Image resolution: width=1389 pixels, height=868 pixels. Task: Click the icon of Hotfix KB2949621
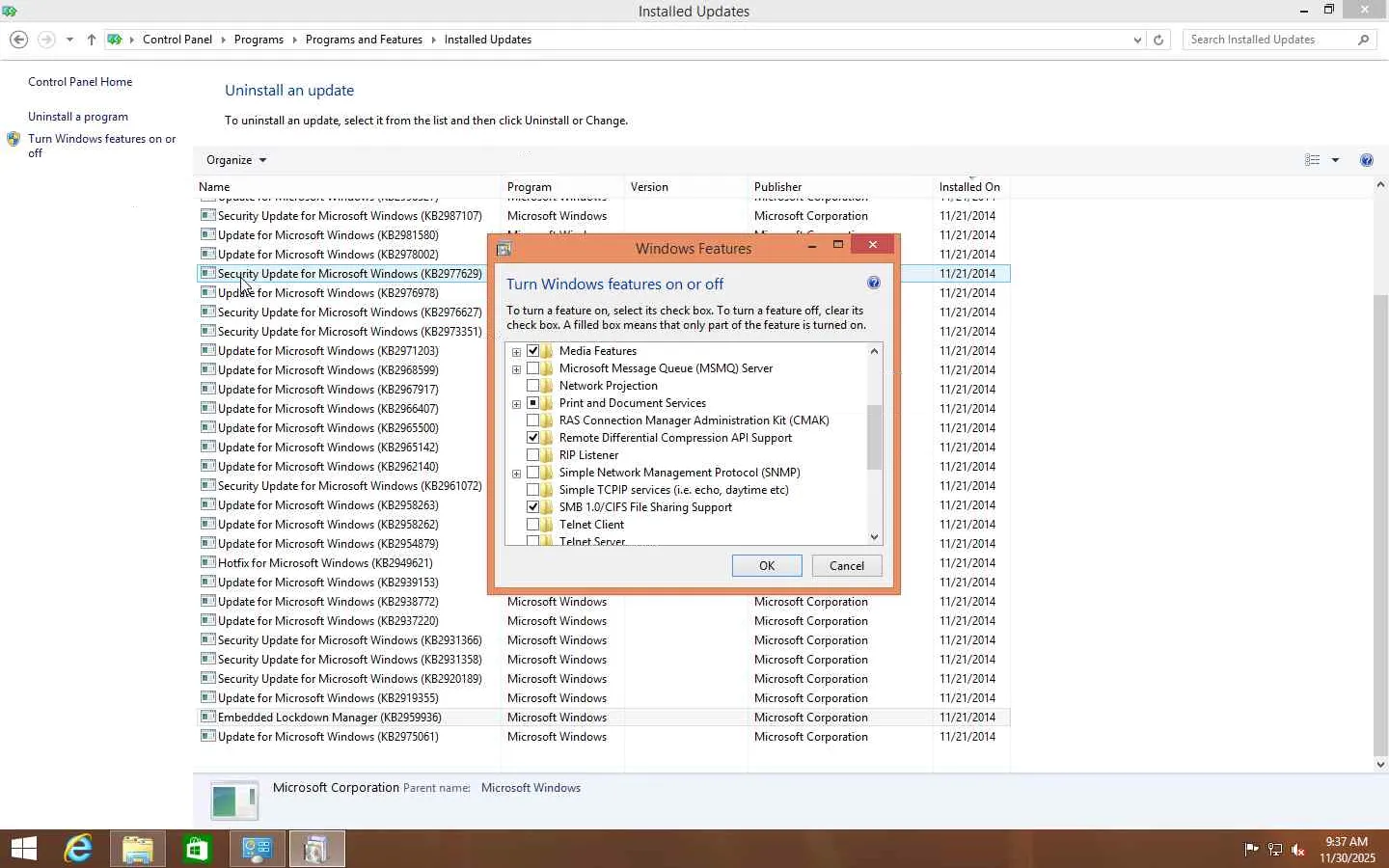(x=207, y=562)
